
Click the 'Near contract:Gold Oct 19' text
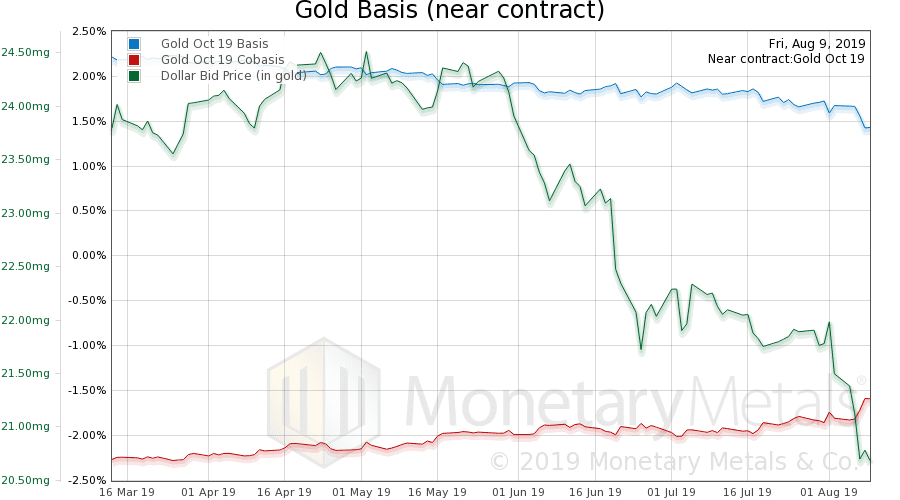[786, 59]
